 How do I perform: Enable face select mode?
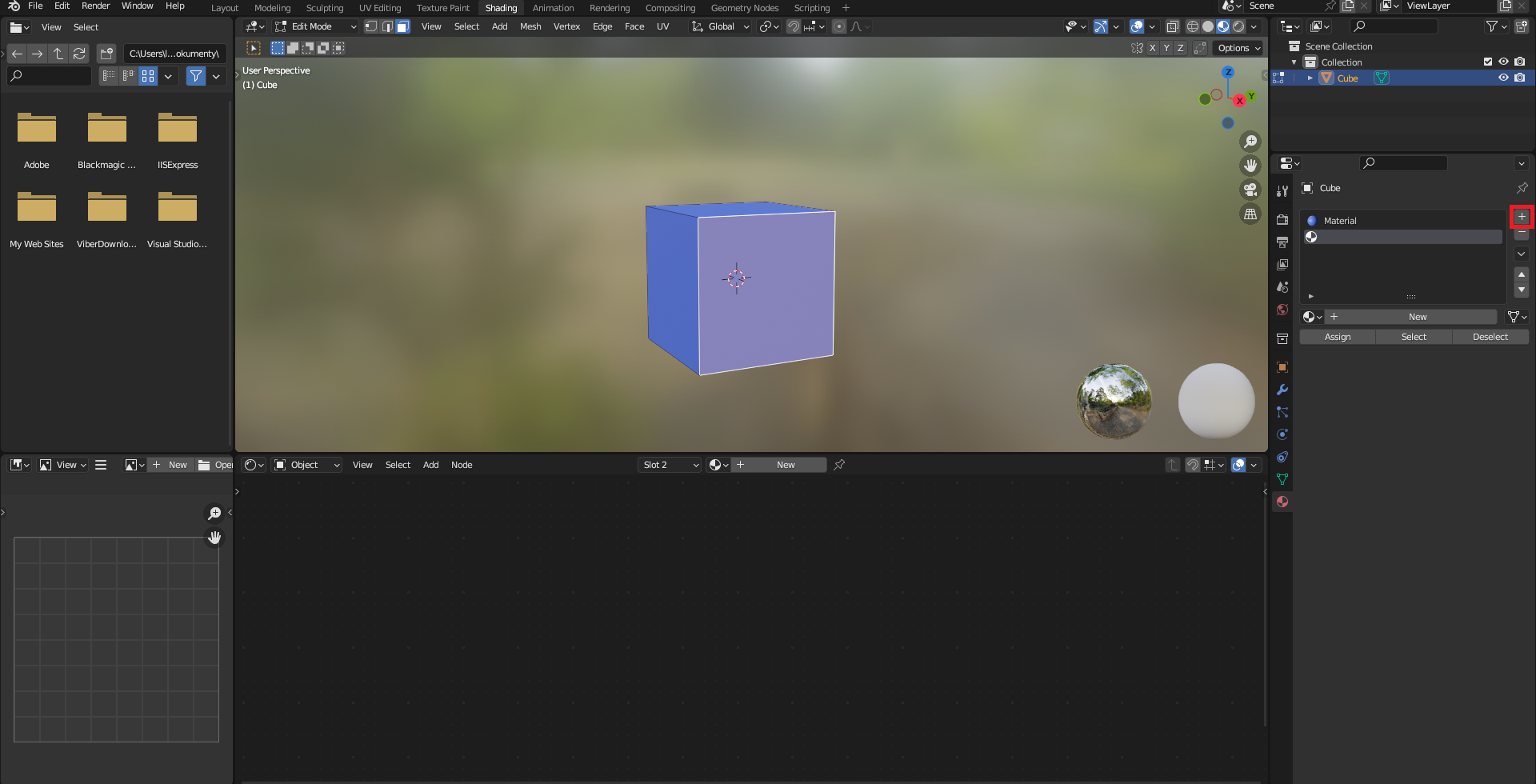tap(403, 26)
